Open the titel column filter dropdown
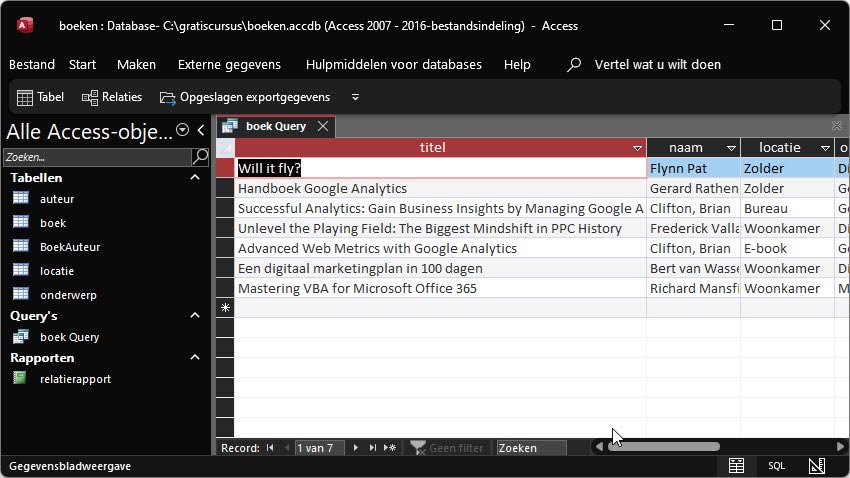Screen dimensions: 850x478 [637, 148]
